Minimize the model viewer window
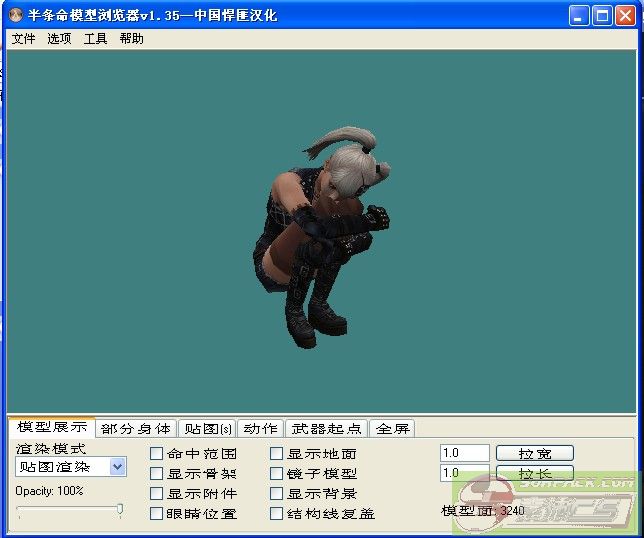The image size is (644, 538). (x=579, y=16)
